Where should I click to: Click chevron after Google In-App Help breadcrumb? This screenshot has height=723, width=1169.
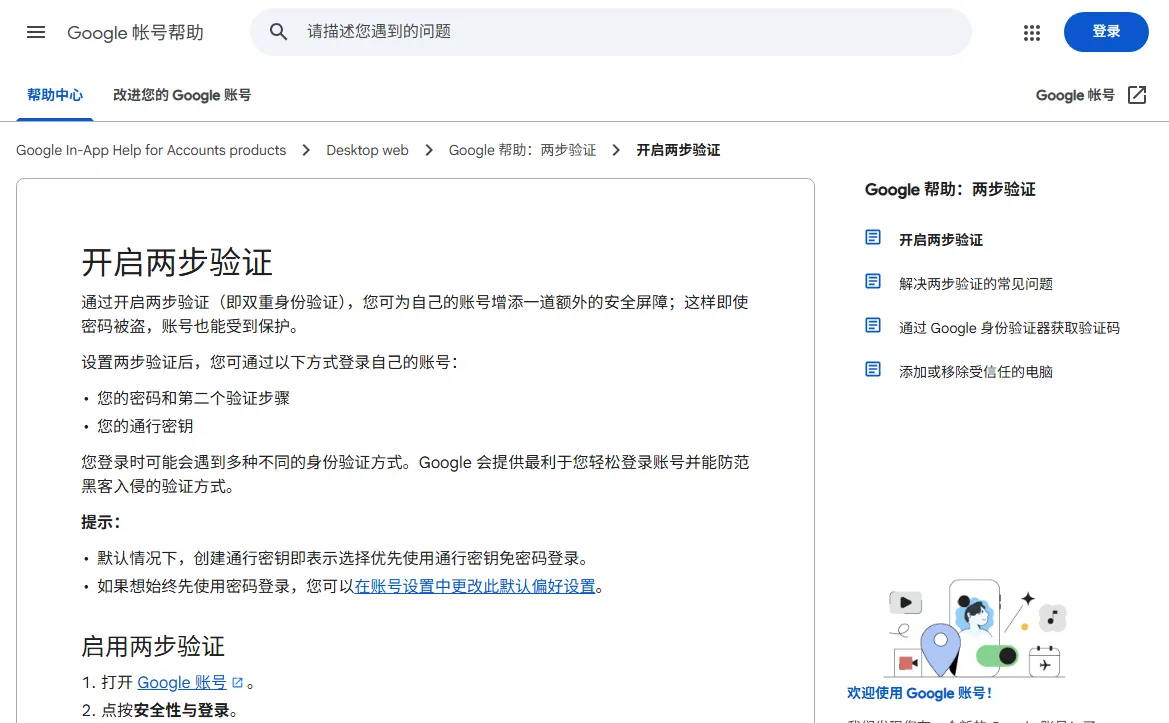(306, 150)
